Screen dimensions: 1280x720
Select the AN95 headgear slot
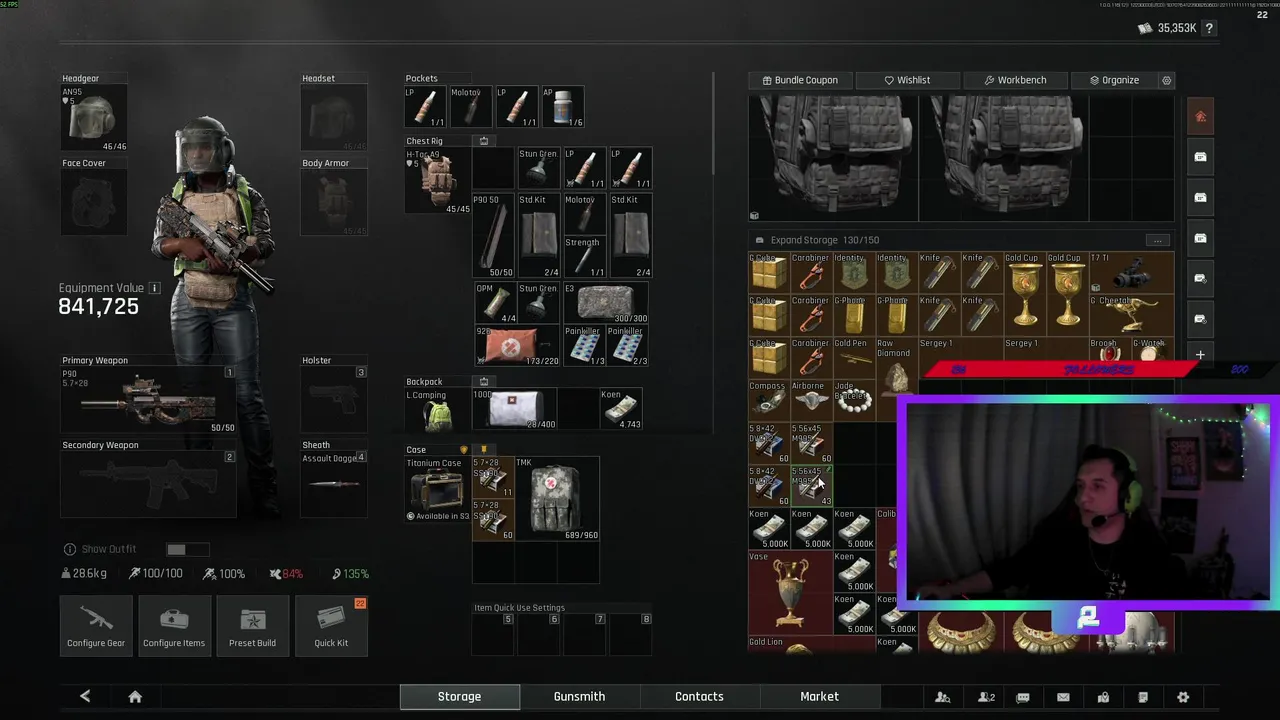[x=95, y=119]
